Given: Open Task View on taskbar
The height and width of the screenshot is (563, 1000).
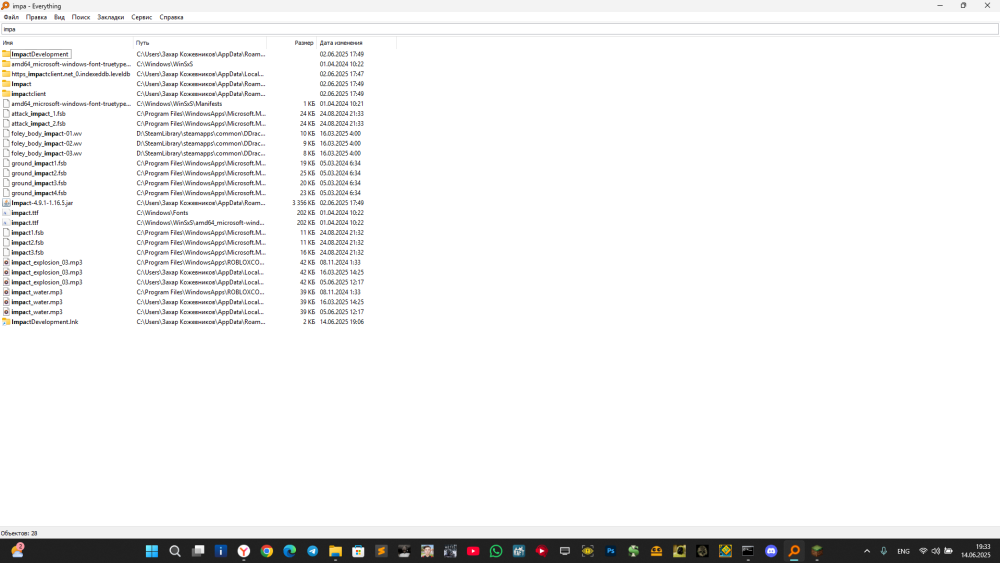Looking at the screenshot, I should point(198,551).
